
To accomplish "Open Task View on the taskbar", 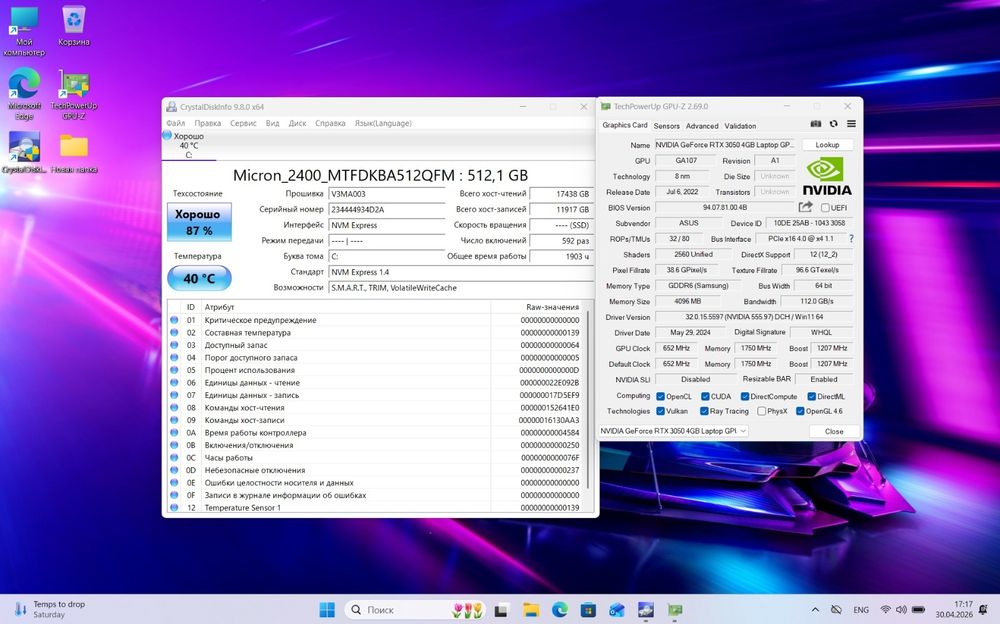I will (x=501, y=610).
